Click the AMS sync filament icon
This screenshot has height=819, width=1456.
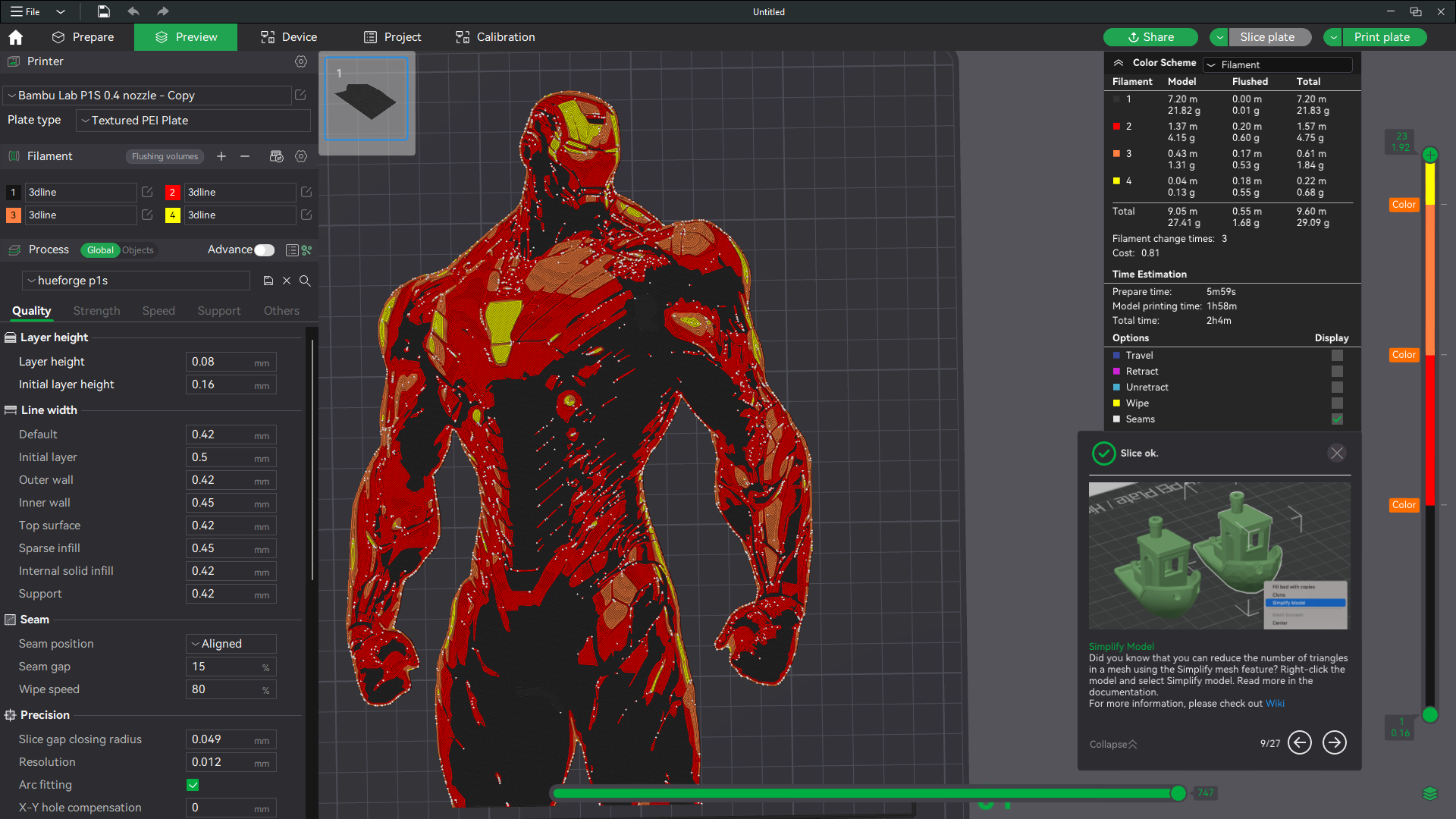point(276,156)
